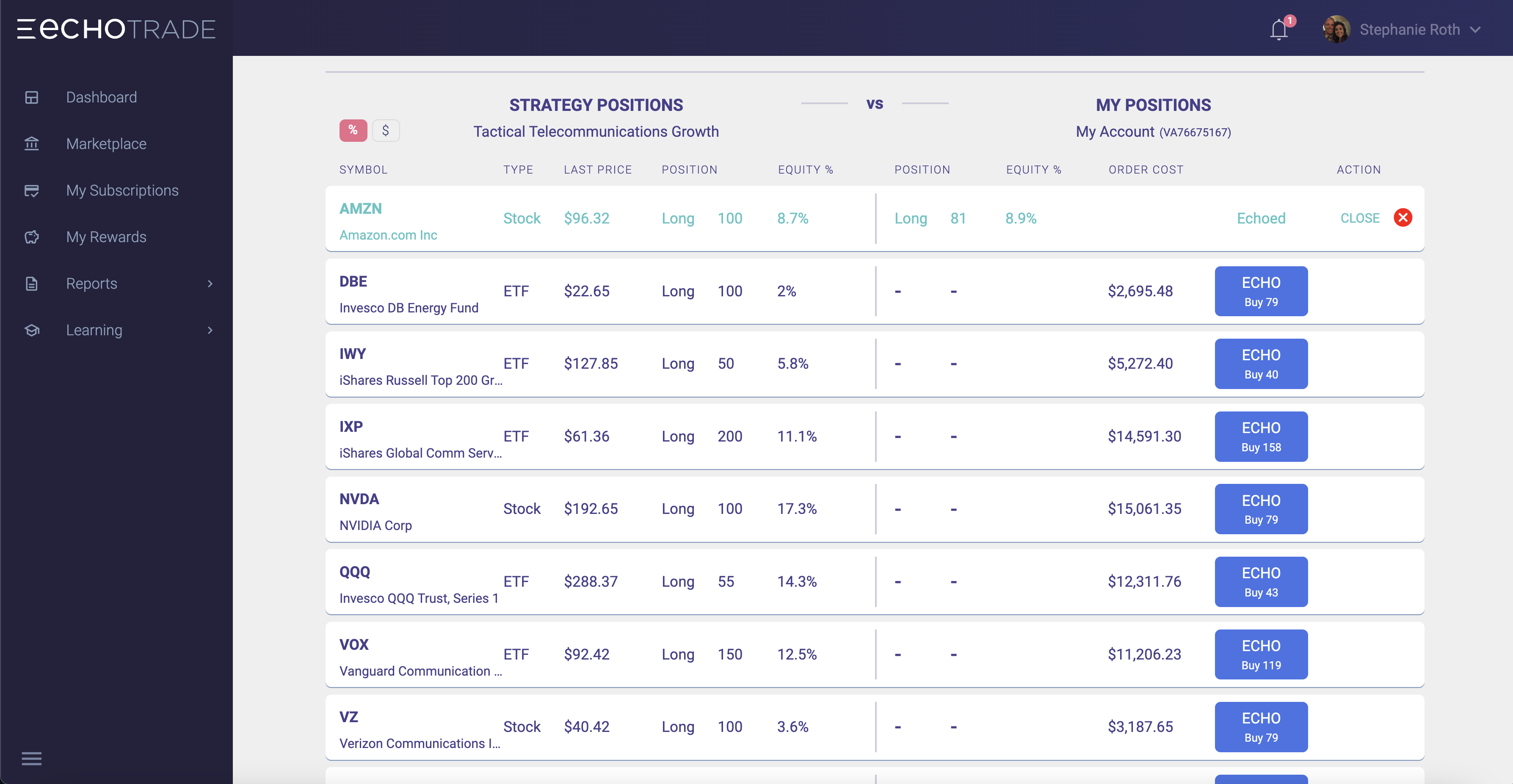Collapse the sidebar with the hamburger toggle

32,758
